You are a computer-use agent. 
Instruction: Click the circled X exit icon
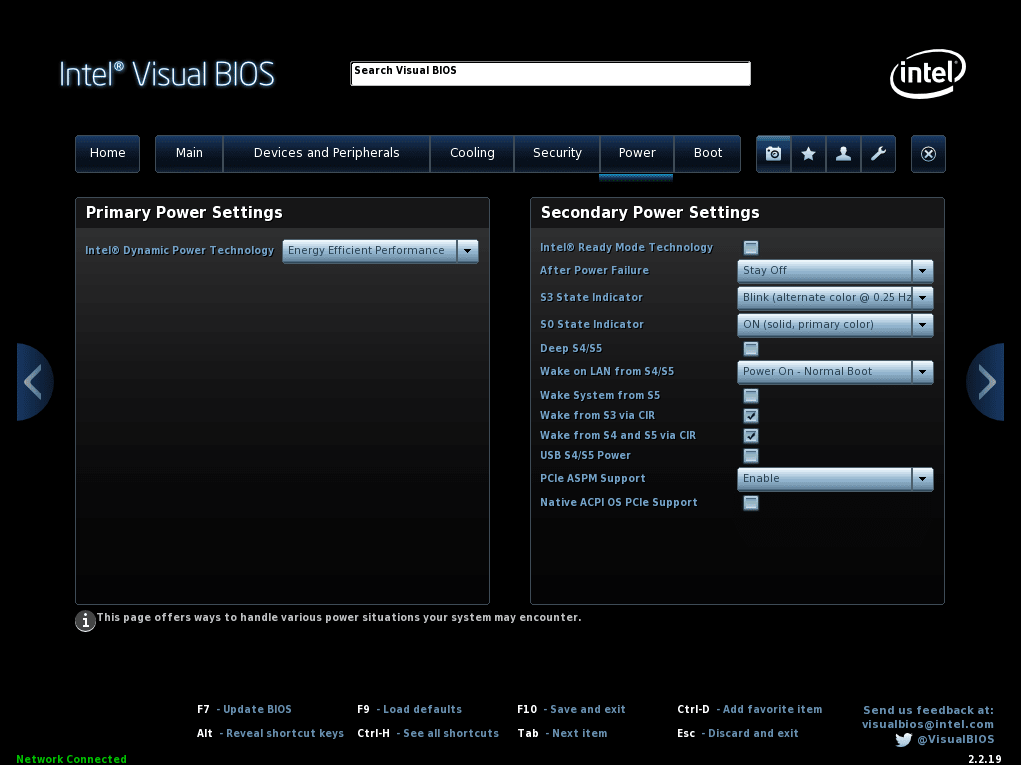928,154
